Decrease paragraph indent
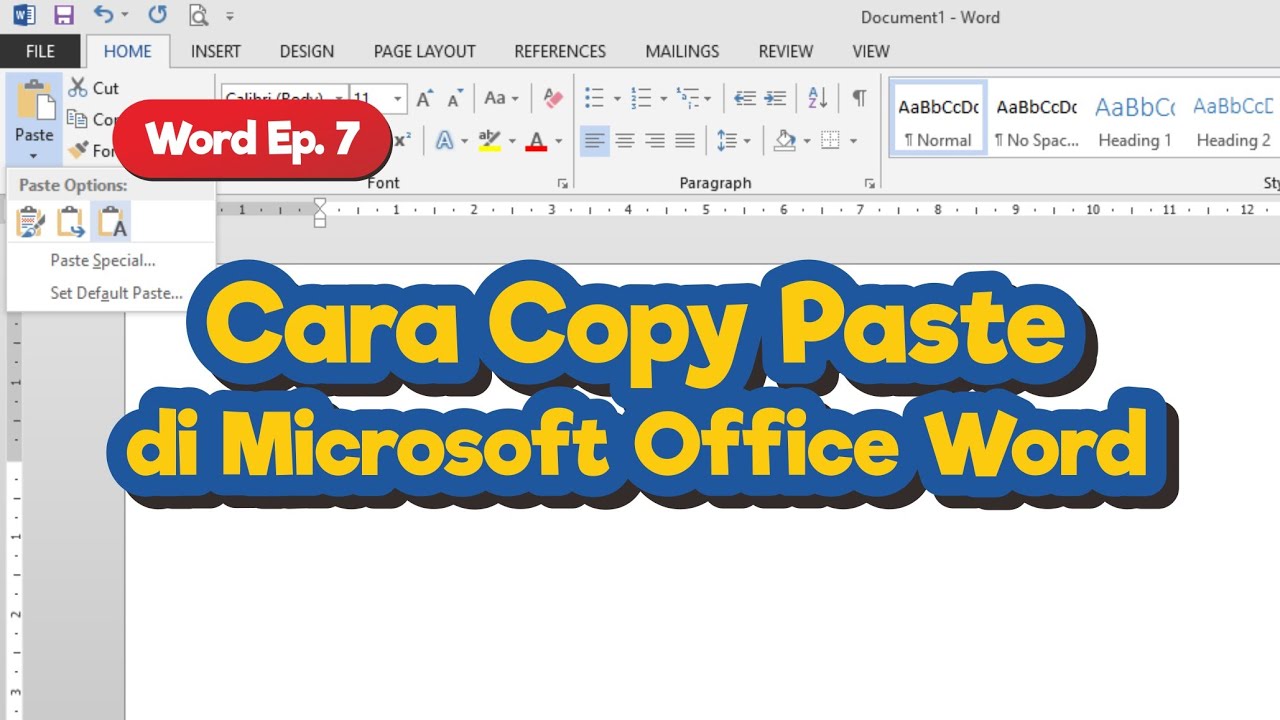 [745, 98]
